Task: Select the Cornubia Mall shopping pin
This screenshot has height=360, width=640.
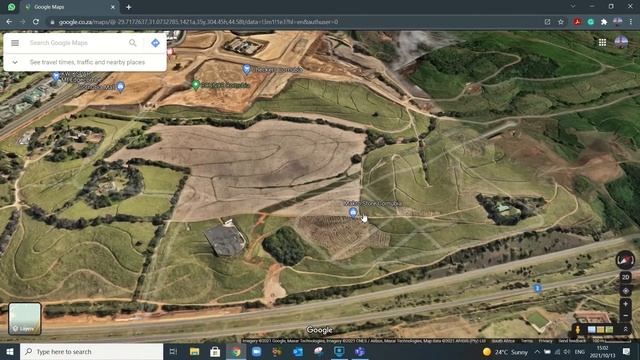Action: click(x=120, y=87)
